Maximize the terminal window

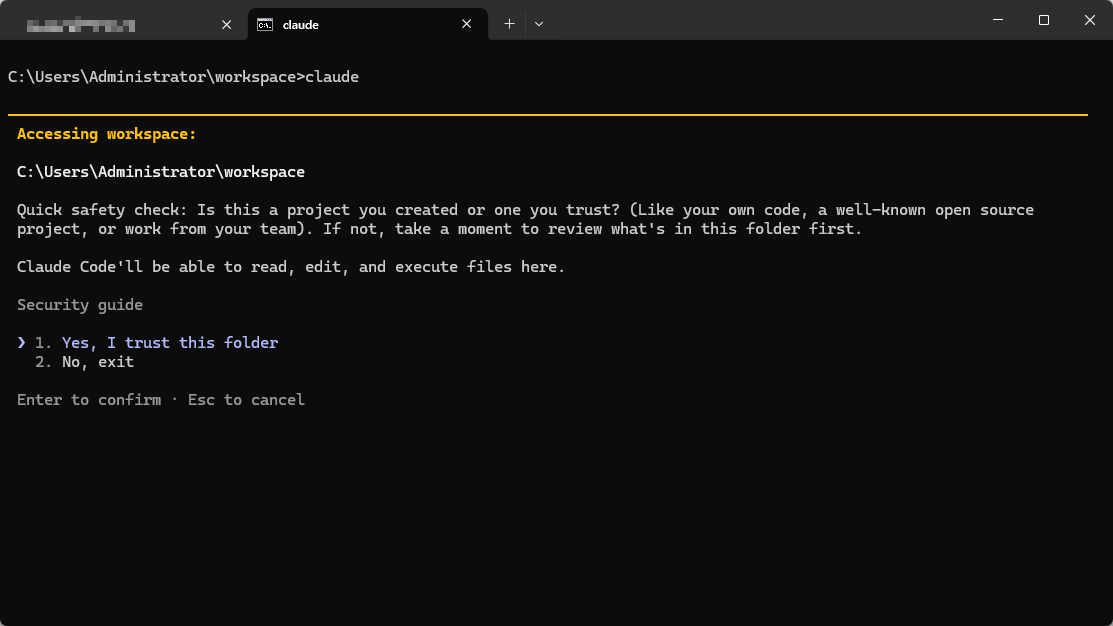tap(1043, 20)
